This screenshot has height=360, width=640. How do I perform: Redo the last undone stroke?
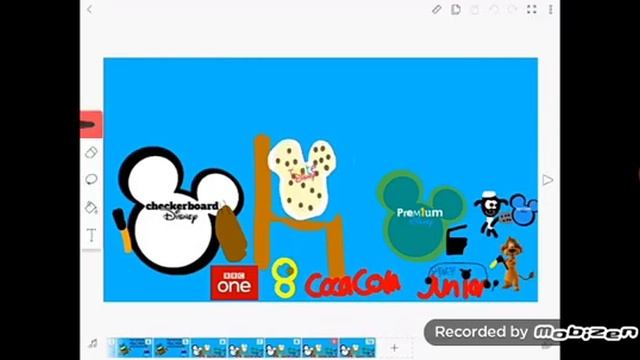click(x=512, y=9)
